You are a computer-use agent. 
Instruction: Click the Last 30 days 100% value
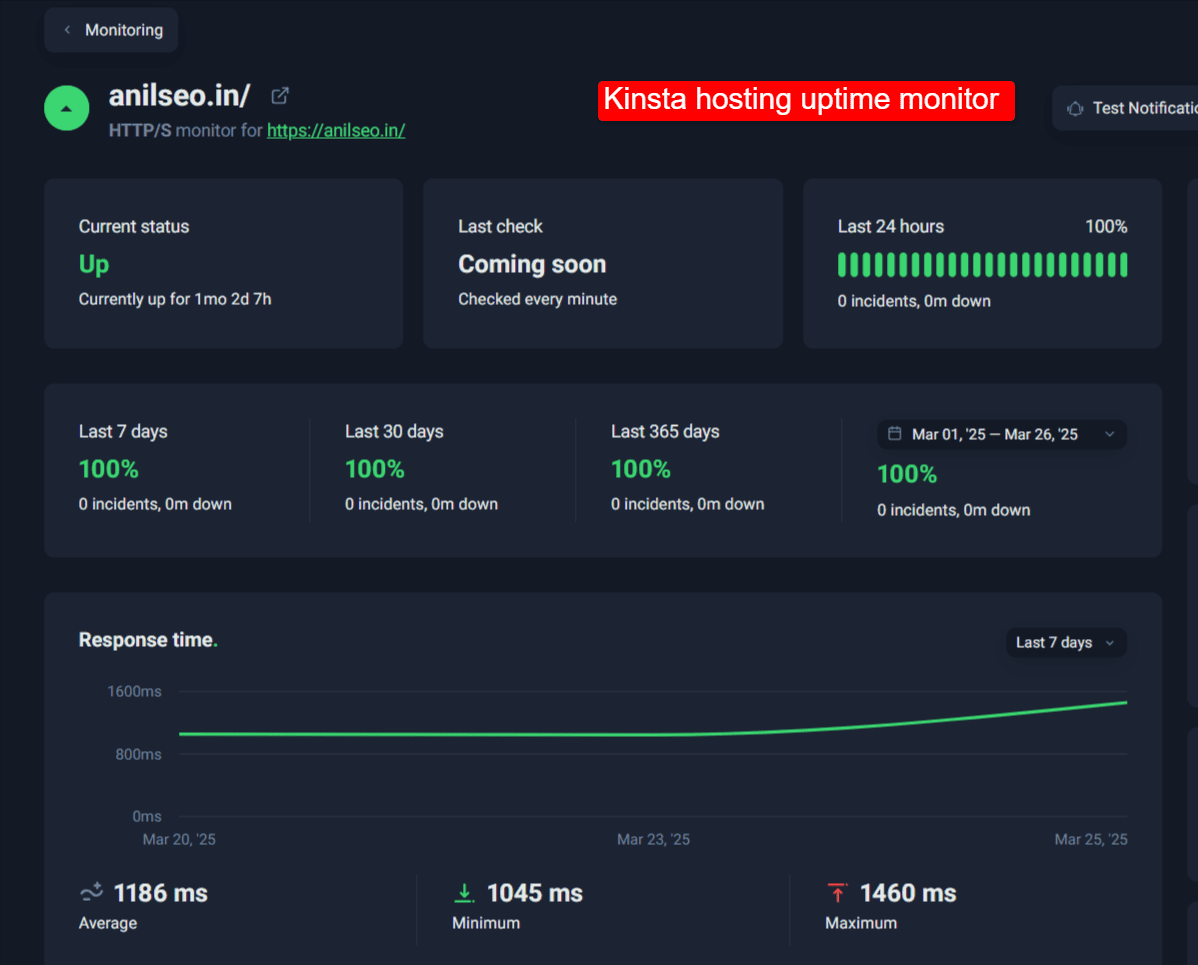tap(374, 469)
